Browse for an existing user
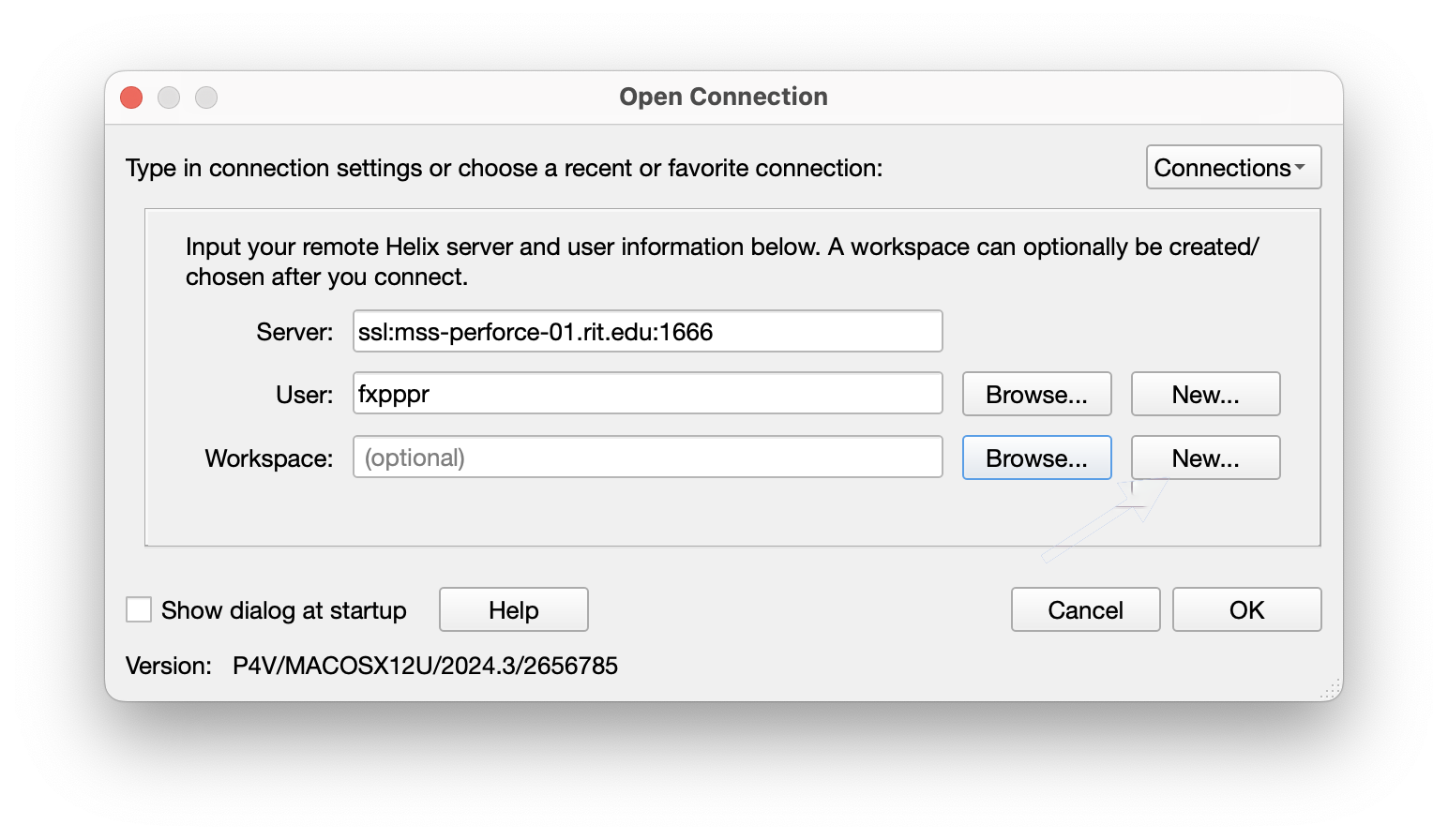1448x840 pixels. [x=1036, y=395]
